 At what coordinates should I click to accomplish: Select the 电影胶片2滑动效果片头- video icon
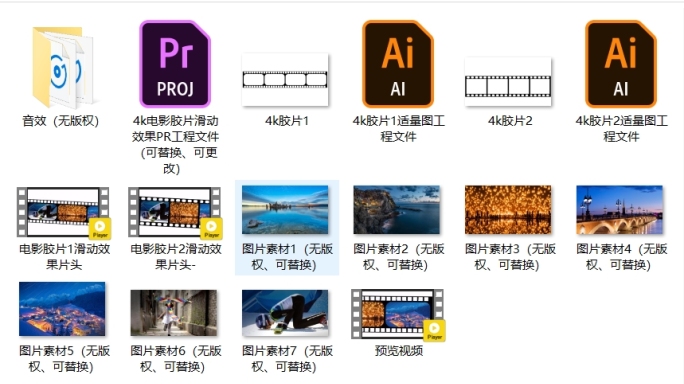(x=175, y=213)
